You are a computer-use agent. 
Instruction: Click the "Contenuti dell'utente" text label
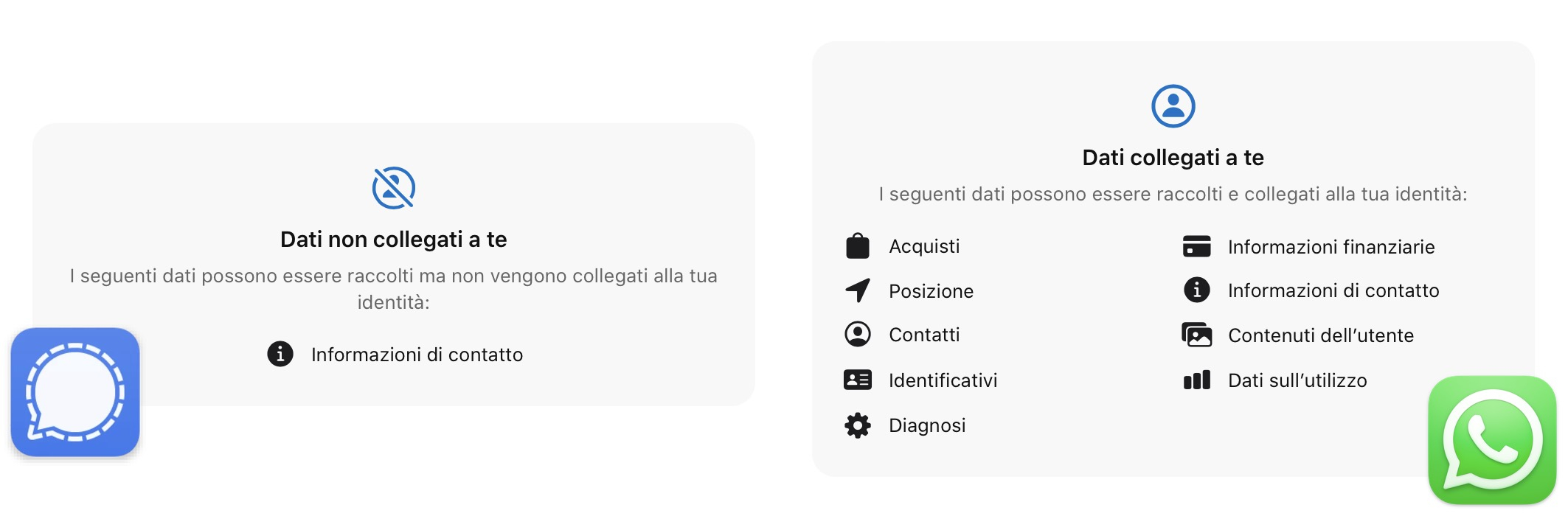tap(1321, 335)
